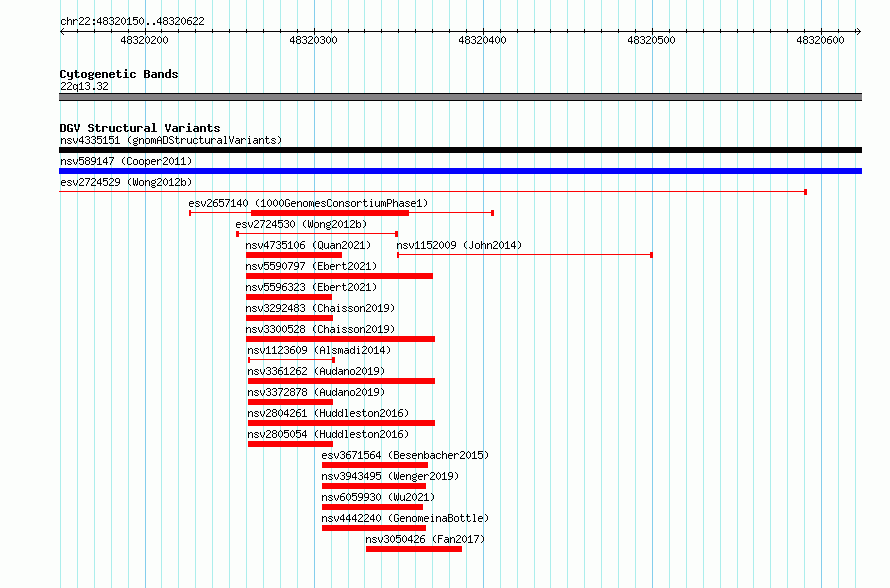Open esv2724529 (Wong2012b) label

point(126,182)
